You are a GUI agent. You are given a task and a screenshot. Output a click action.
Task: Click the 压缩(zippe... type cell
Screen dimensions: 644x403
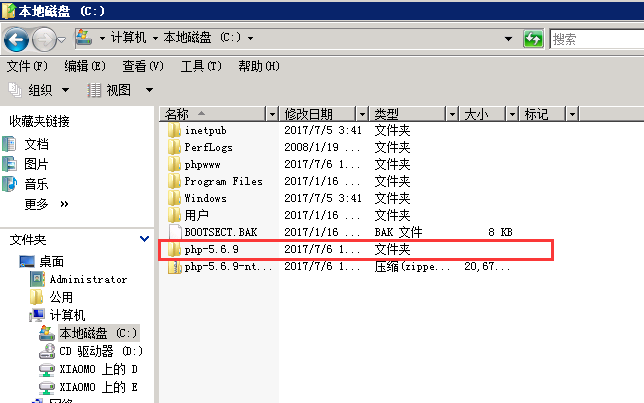click(x=412, y=267)
